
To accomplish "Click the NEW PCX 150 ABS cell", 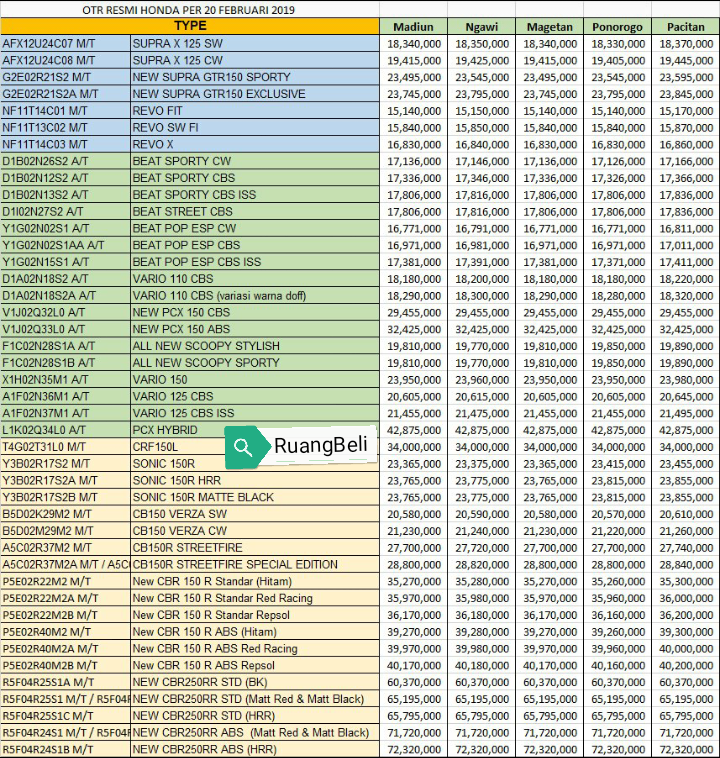I will click(x=255, y=329).
